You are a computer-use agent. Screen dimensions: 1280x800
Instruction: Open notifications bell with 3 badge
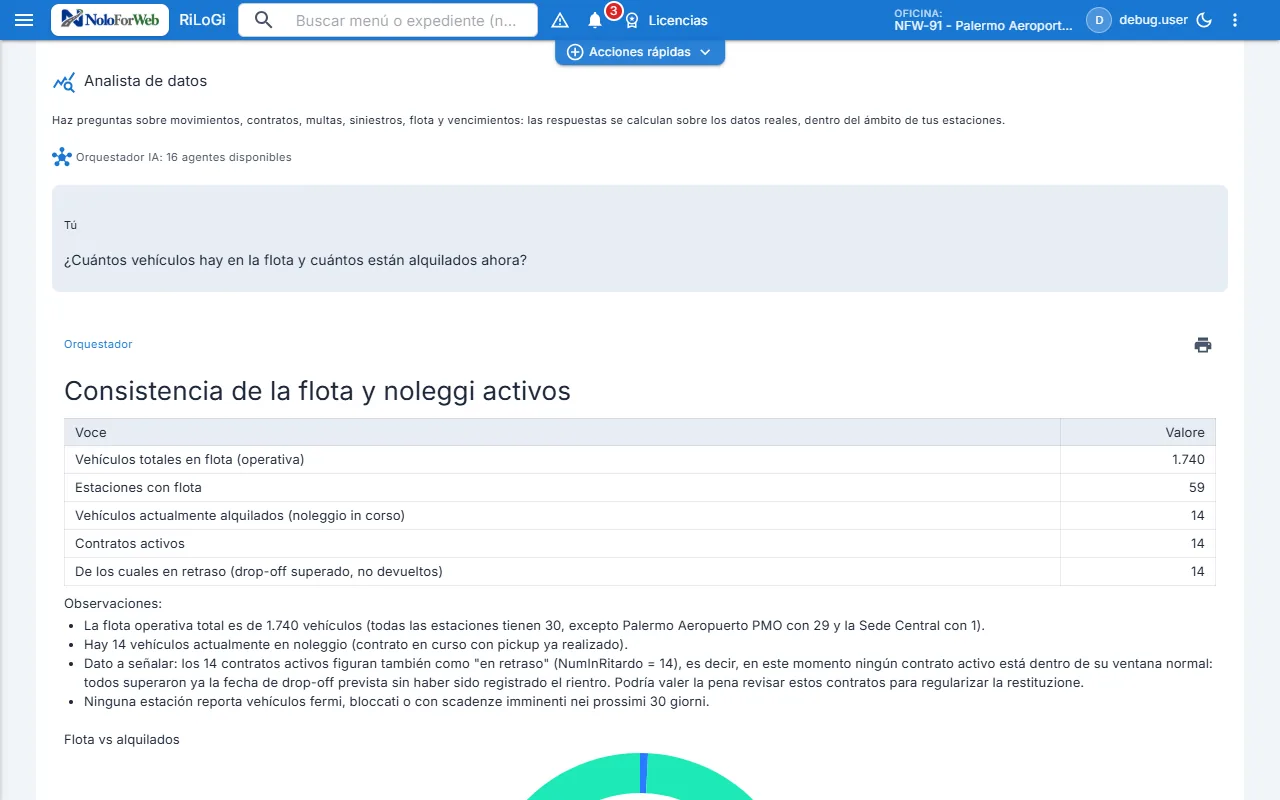595,20
